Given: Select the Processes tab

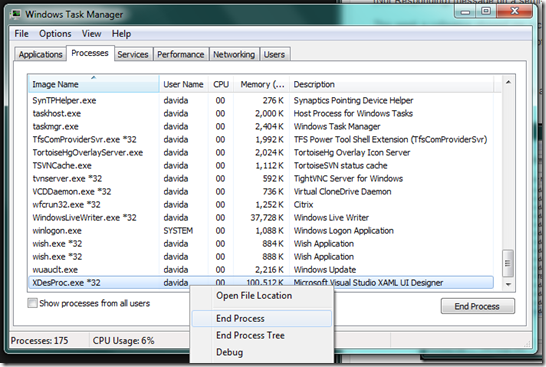Looking at the screenshot, I should (90, 53).
